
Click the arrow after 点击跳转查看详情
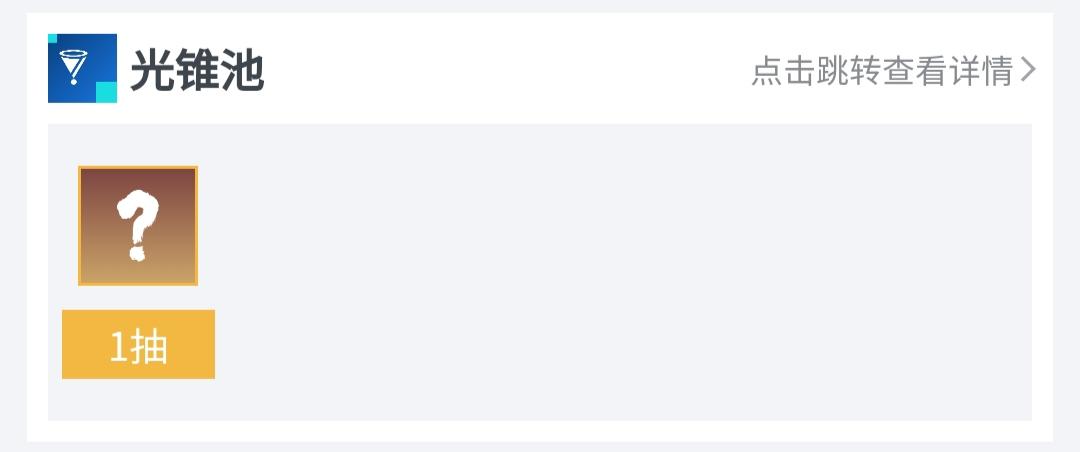[1028, 71]
